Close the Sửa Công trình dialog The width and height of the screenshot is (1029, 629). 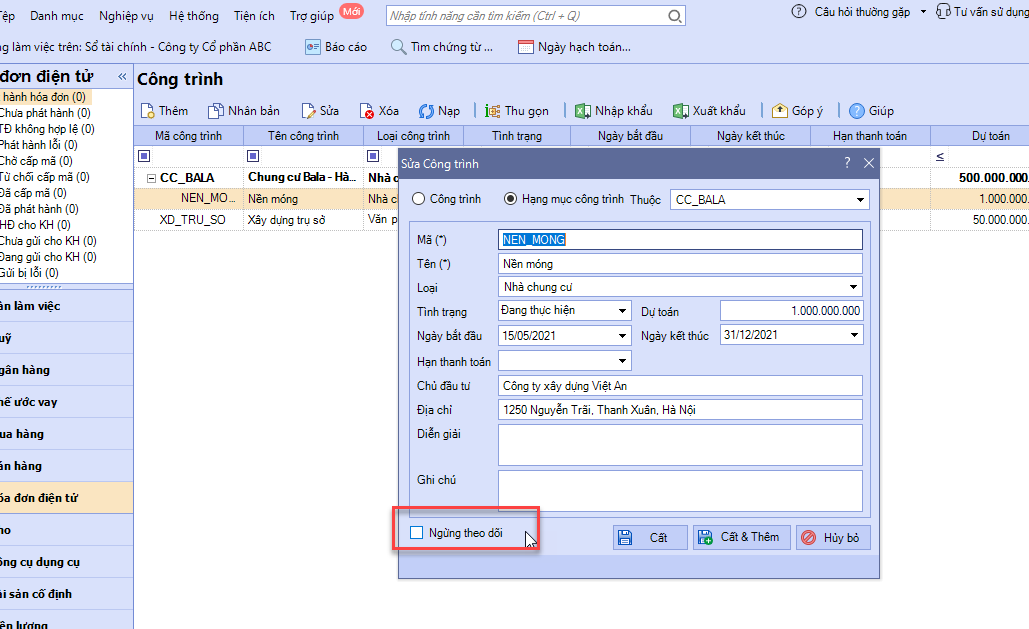point(869,163)
